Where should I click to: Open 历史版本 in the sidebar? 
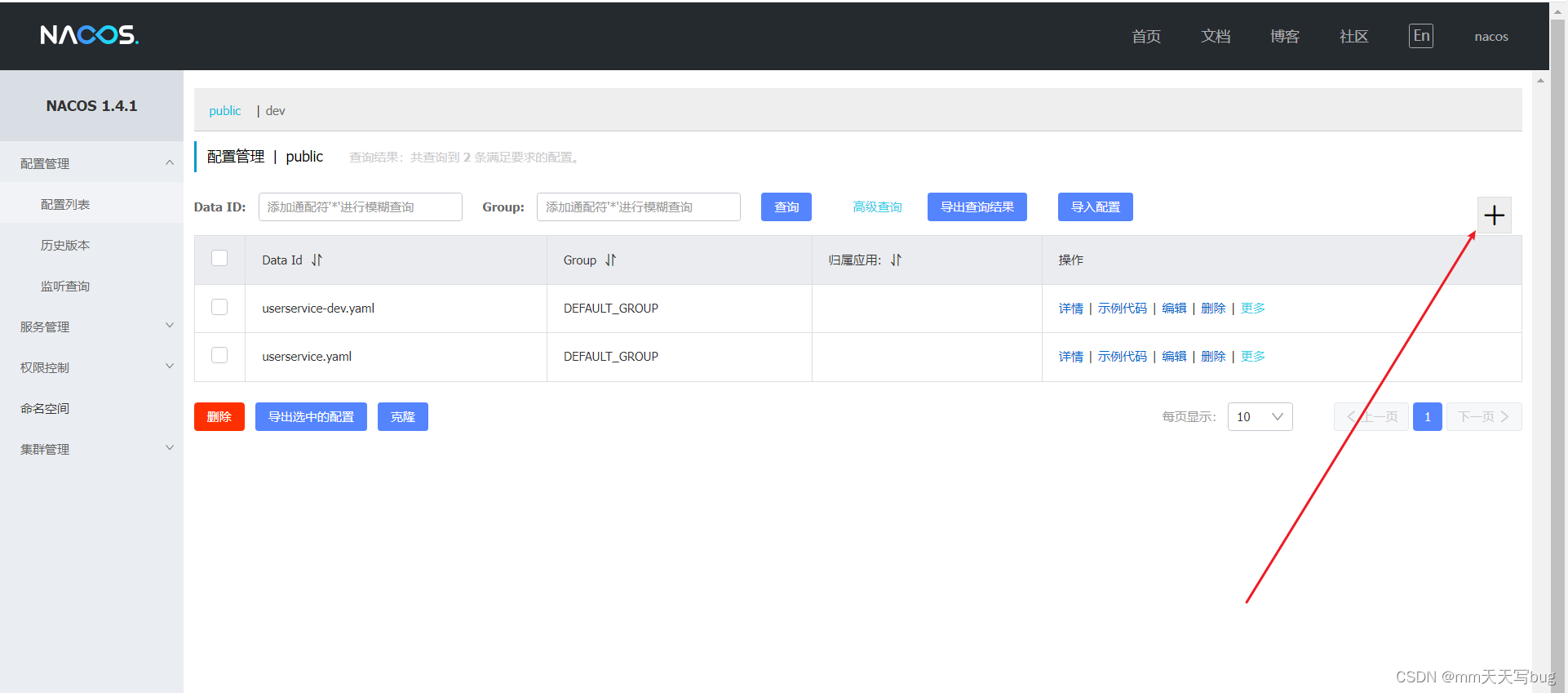(65, 245)
